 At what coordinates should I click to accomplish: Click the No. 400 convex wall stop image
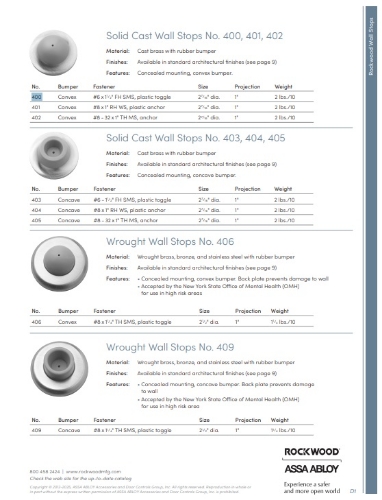point(53,53)
